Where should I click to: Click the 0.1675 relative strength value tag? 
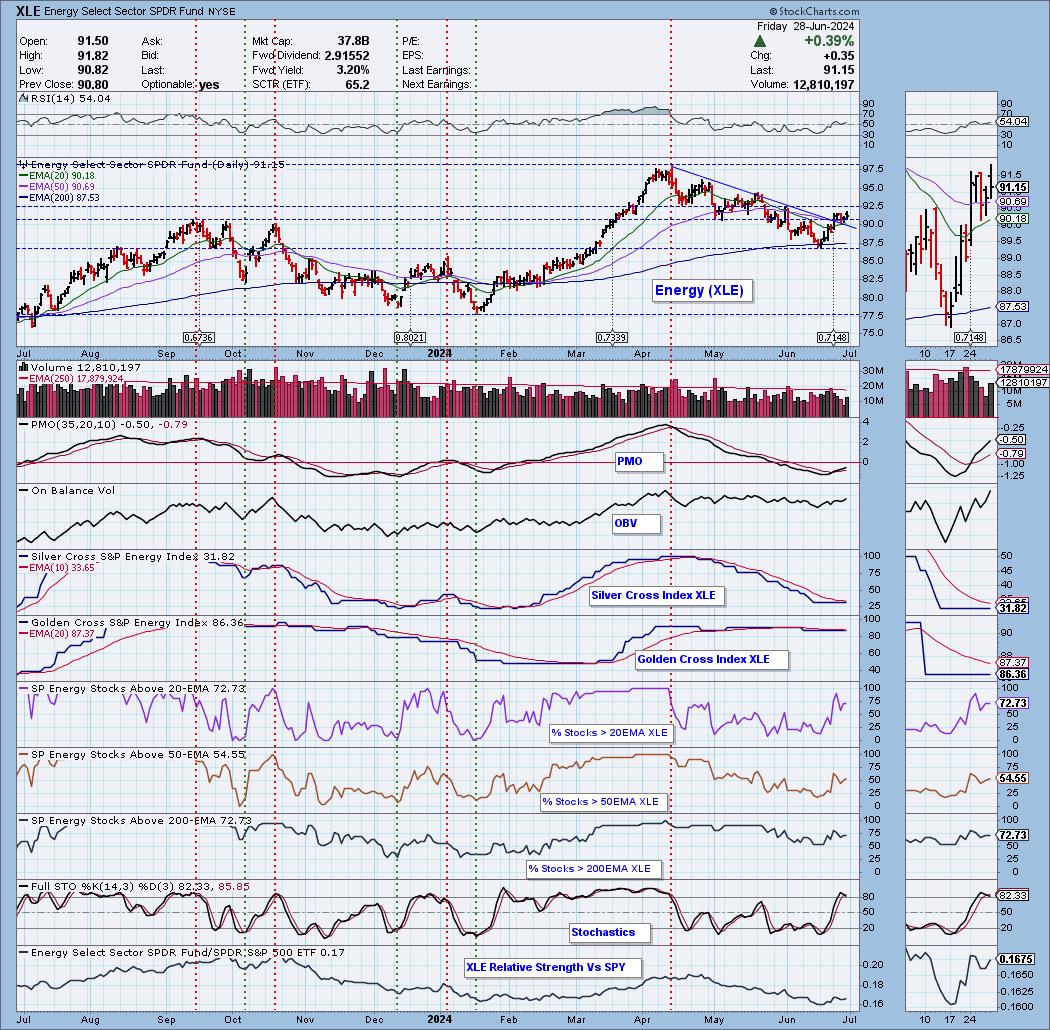(1014, 959)
